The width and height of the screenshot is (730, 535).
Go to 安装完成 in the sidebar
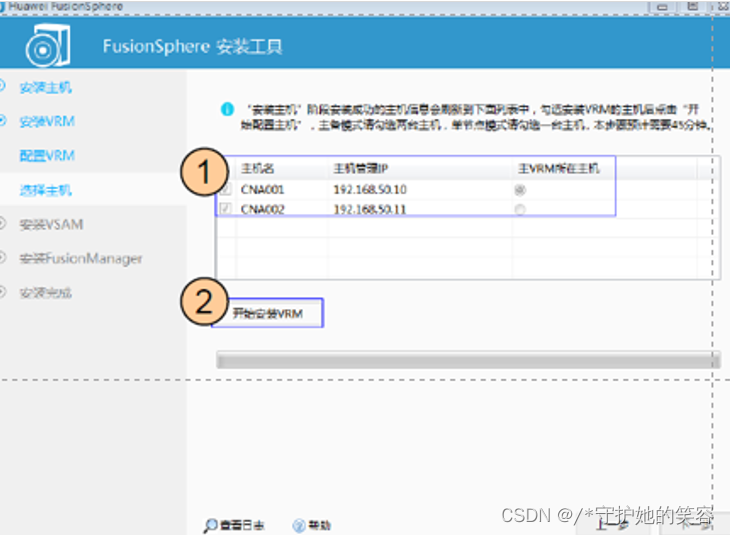click(x=46, y=293)
